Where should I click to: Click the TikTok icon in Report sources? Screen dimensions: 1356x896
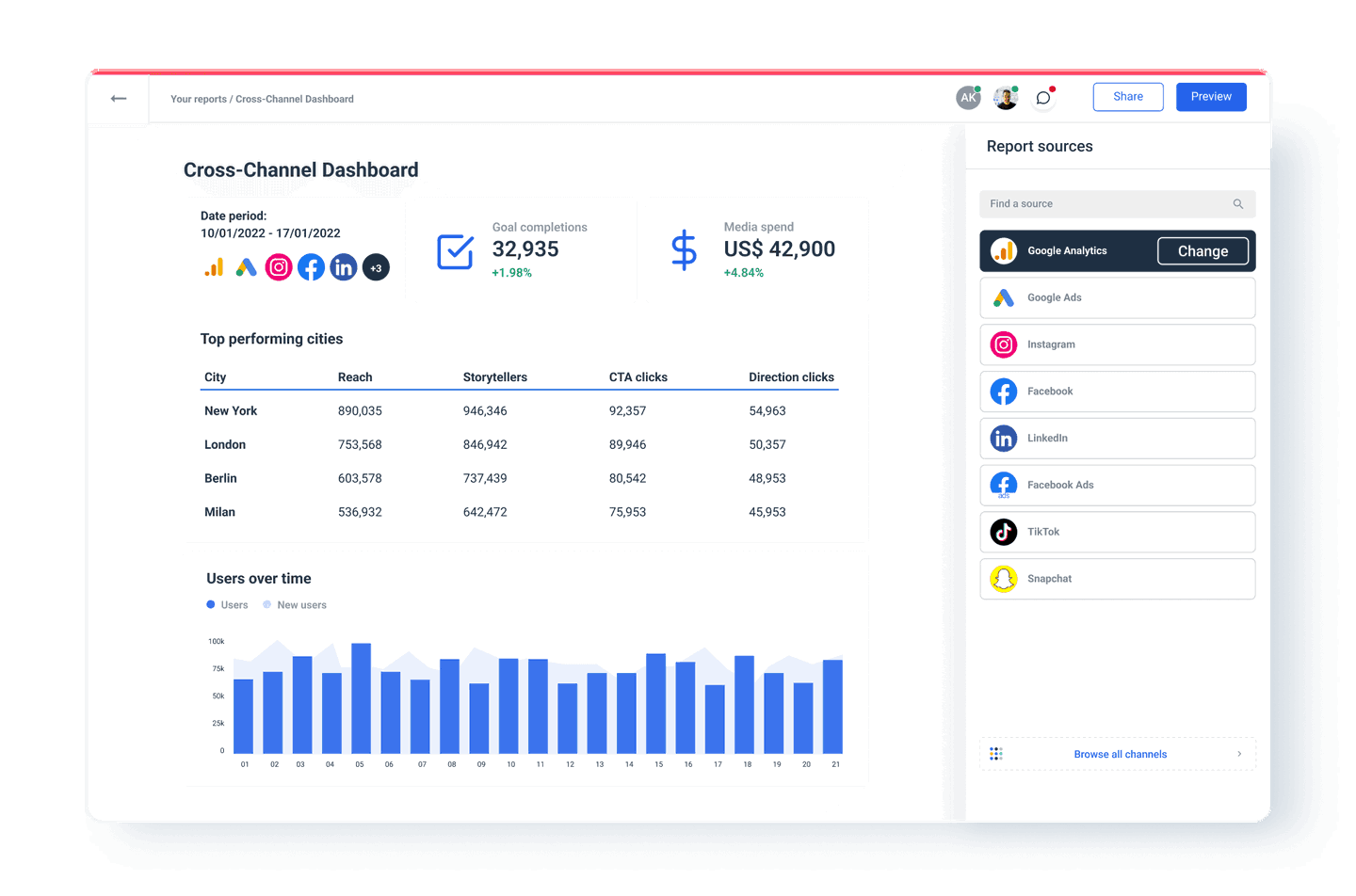1003,532
